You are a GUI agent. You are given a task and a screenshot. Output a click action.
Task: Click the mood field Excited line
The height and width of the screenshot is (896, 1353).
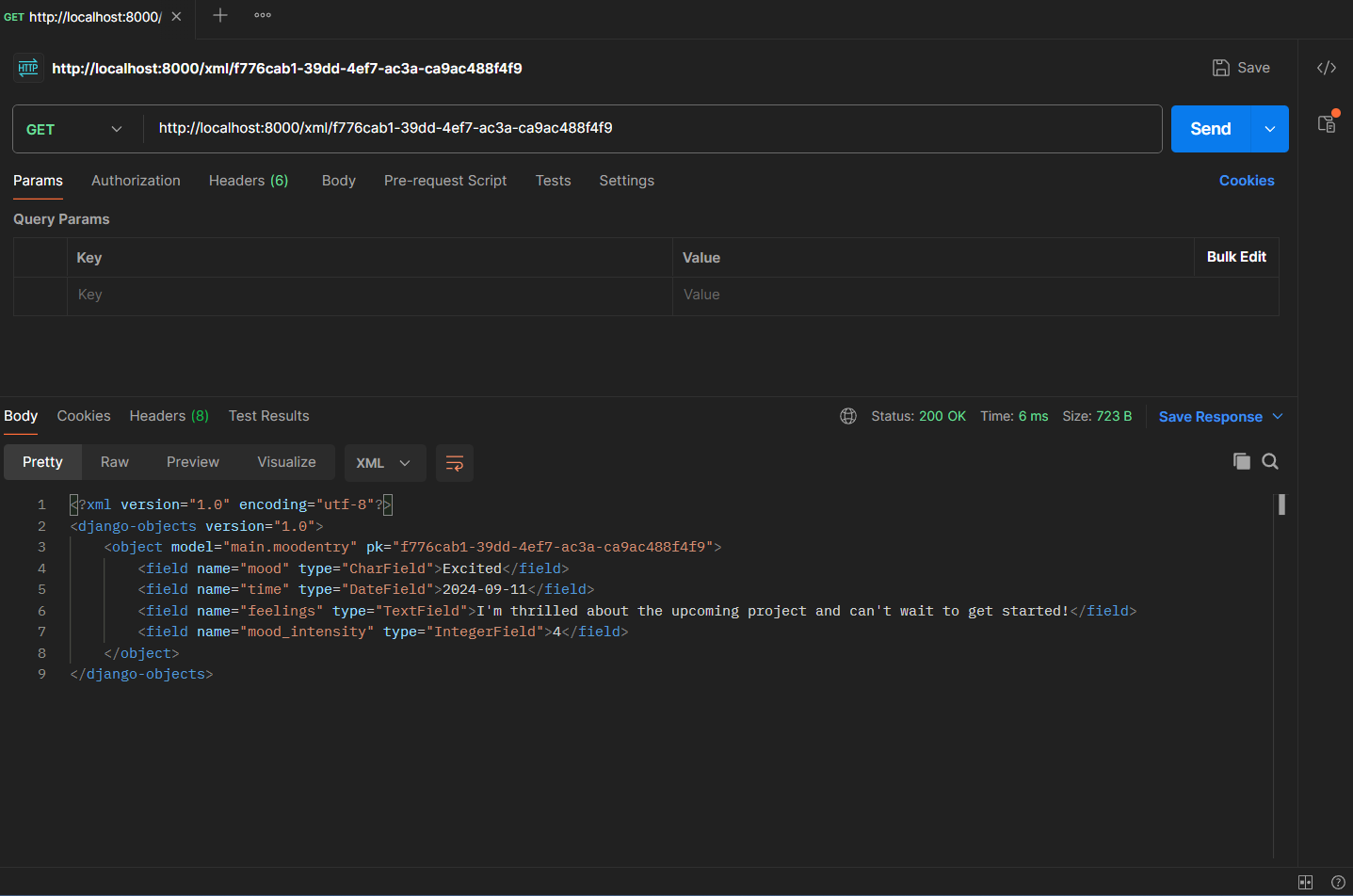click(x=353, y=568)
